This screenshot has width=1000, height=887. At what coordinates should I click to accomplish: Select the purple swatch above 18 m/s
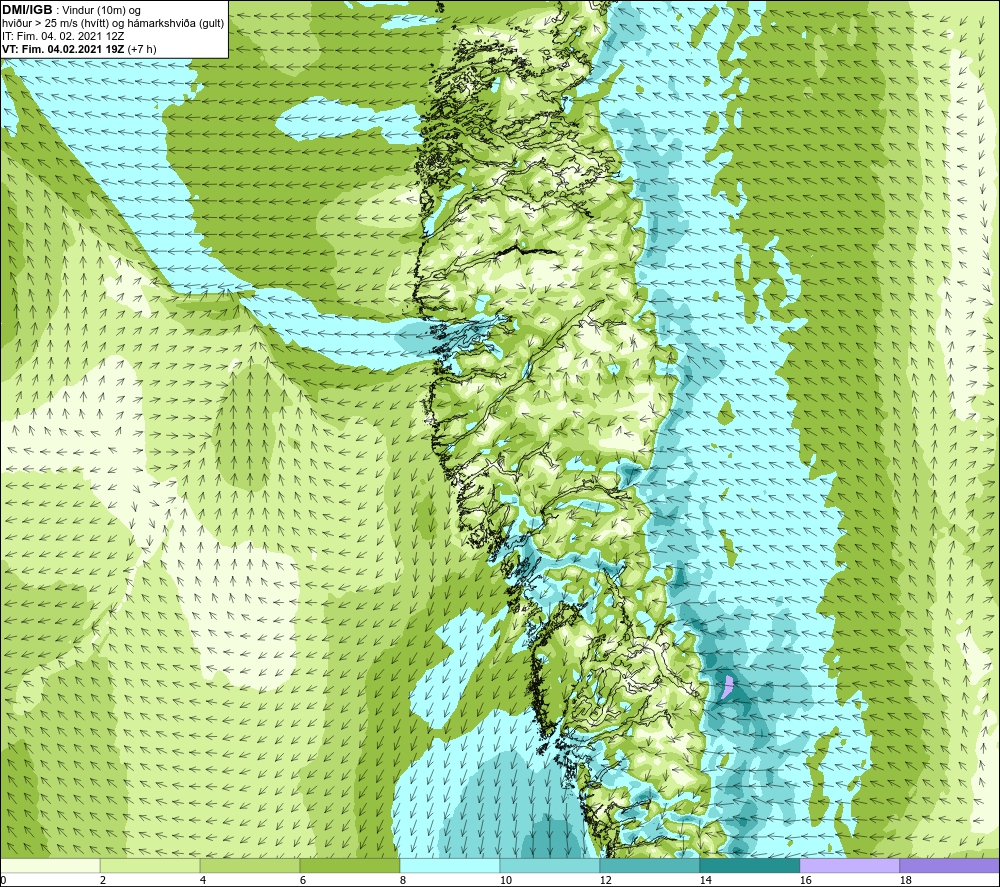coord(950,865)
